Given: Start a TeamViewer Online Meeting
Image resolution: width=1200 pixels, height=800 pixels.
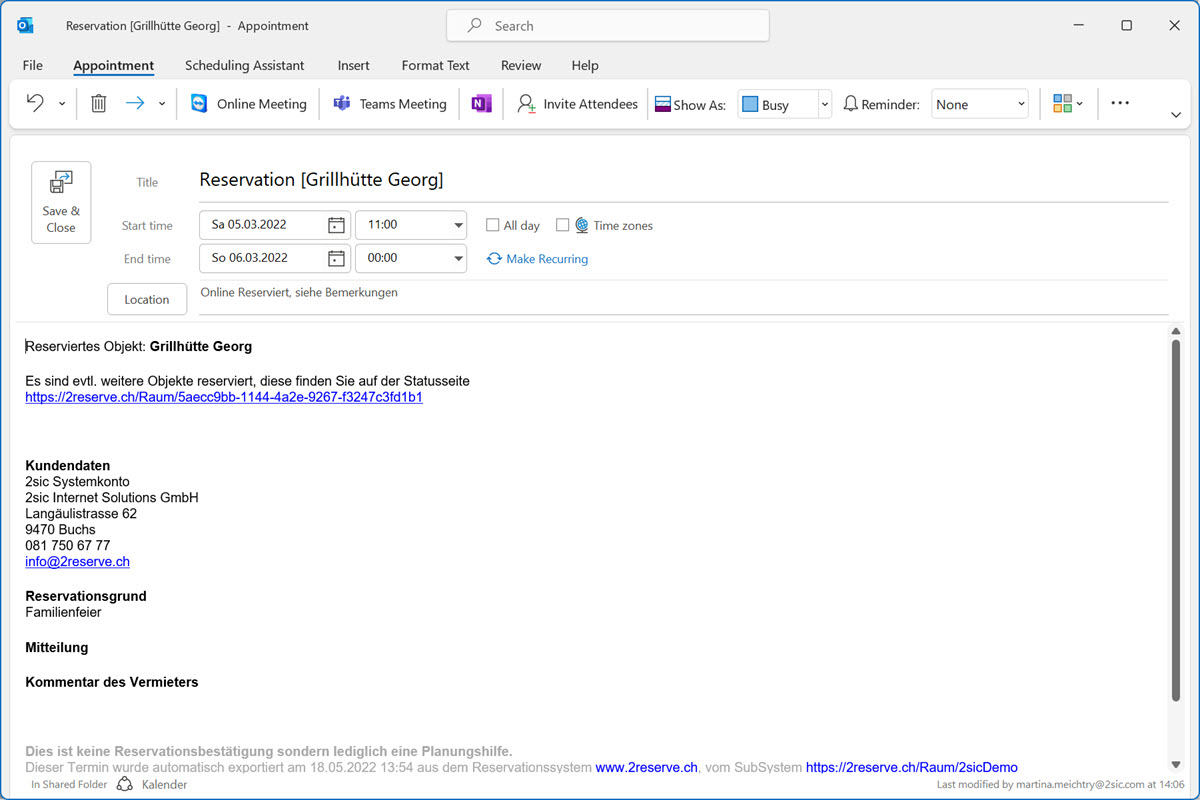Looking at the screenshot, I should tap(249, 104).
